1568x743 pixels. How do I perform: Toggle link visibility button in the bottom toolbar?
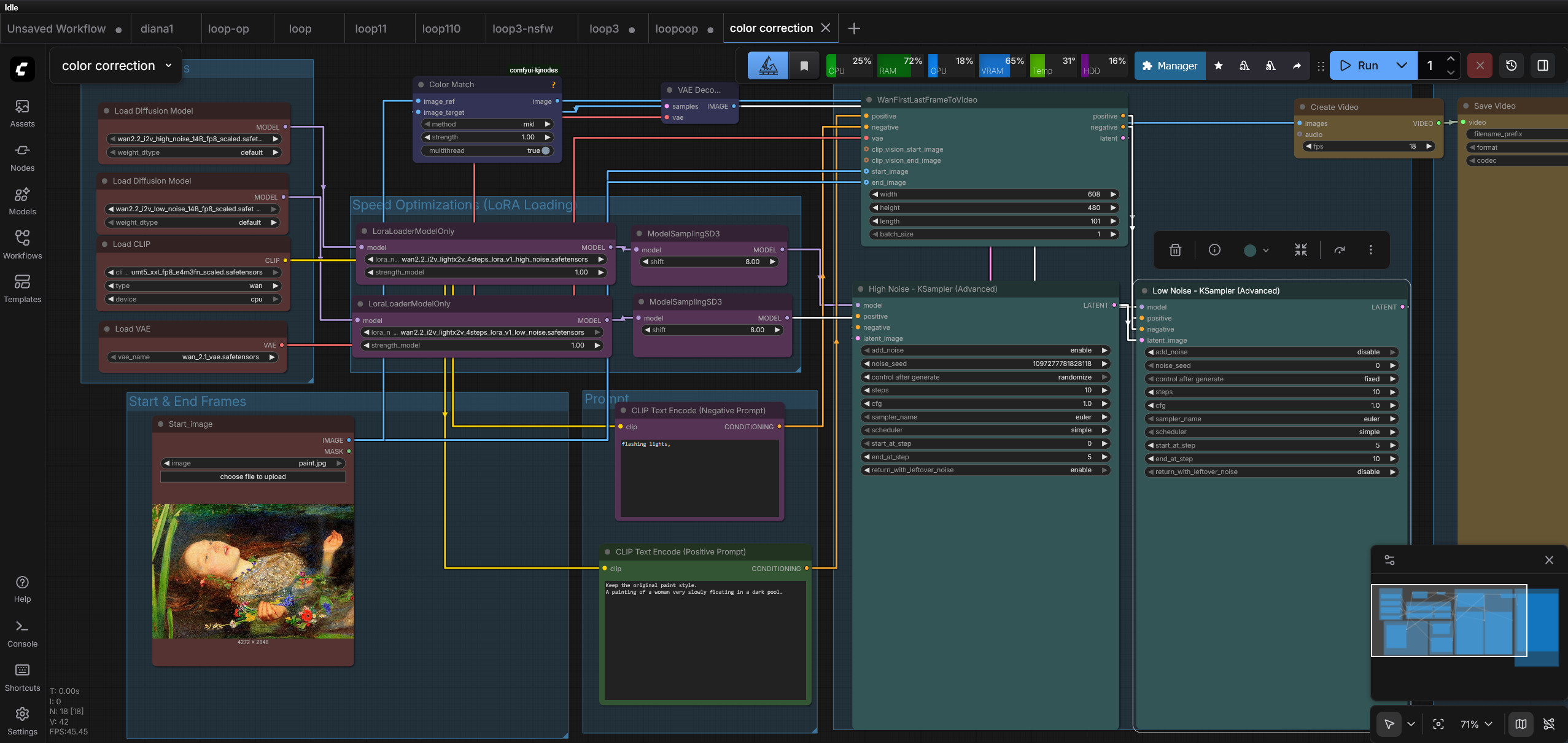coord(1549,724)
